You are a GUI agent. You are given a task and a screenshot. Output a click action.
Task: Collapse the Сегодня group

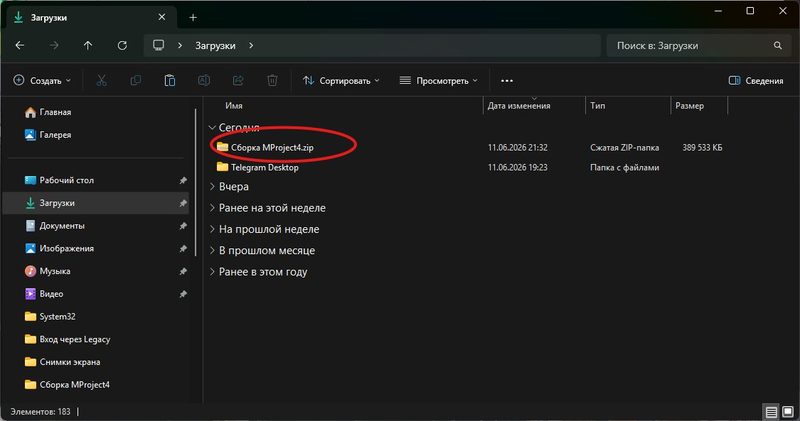[x=212, y=127]
